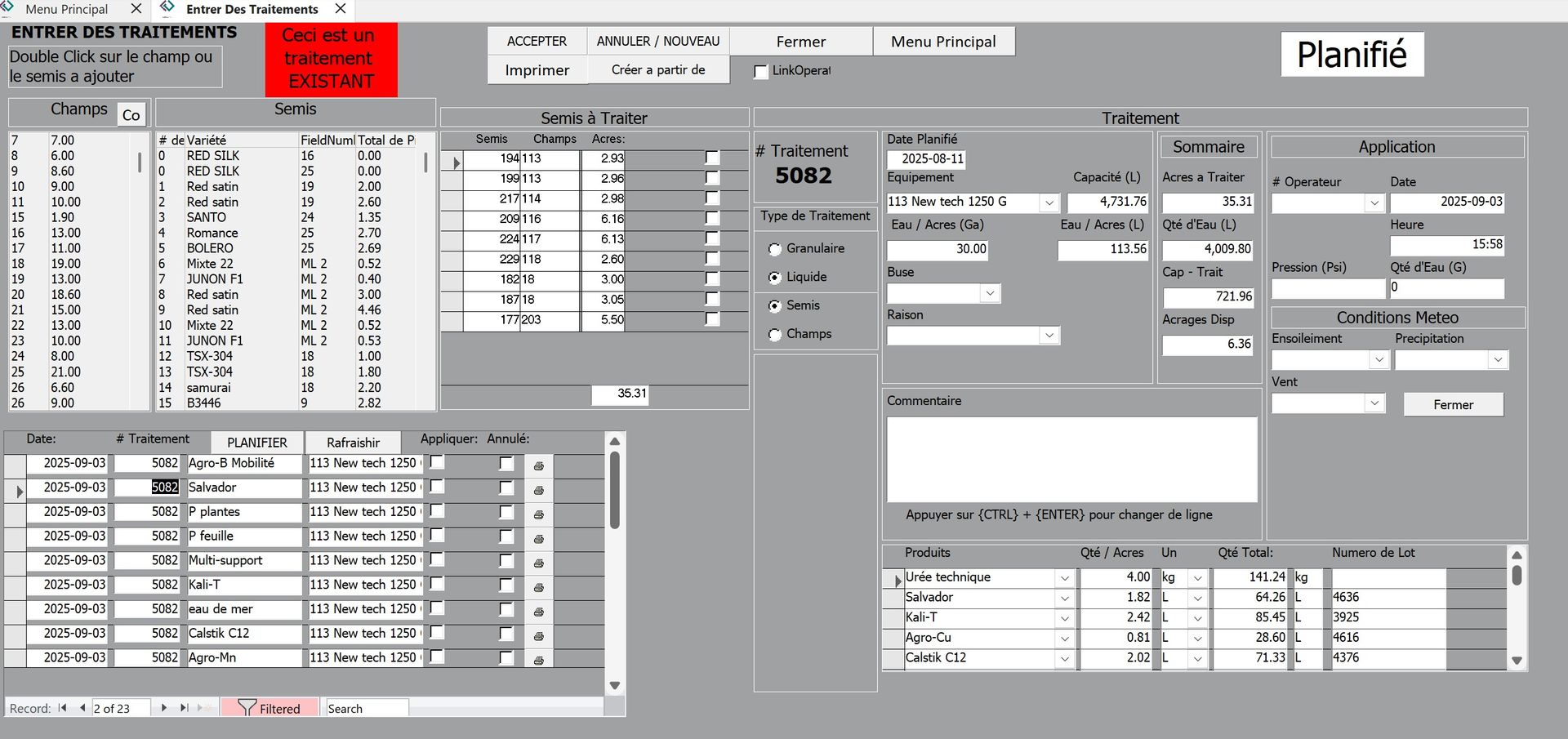The image size is (1568, 739).
Task: Click the print icon for Kali-T treatment row
Action: point(538,587)
